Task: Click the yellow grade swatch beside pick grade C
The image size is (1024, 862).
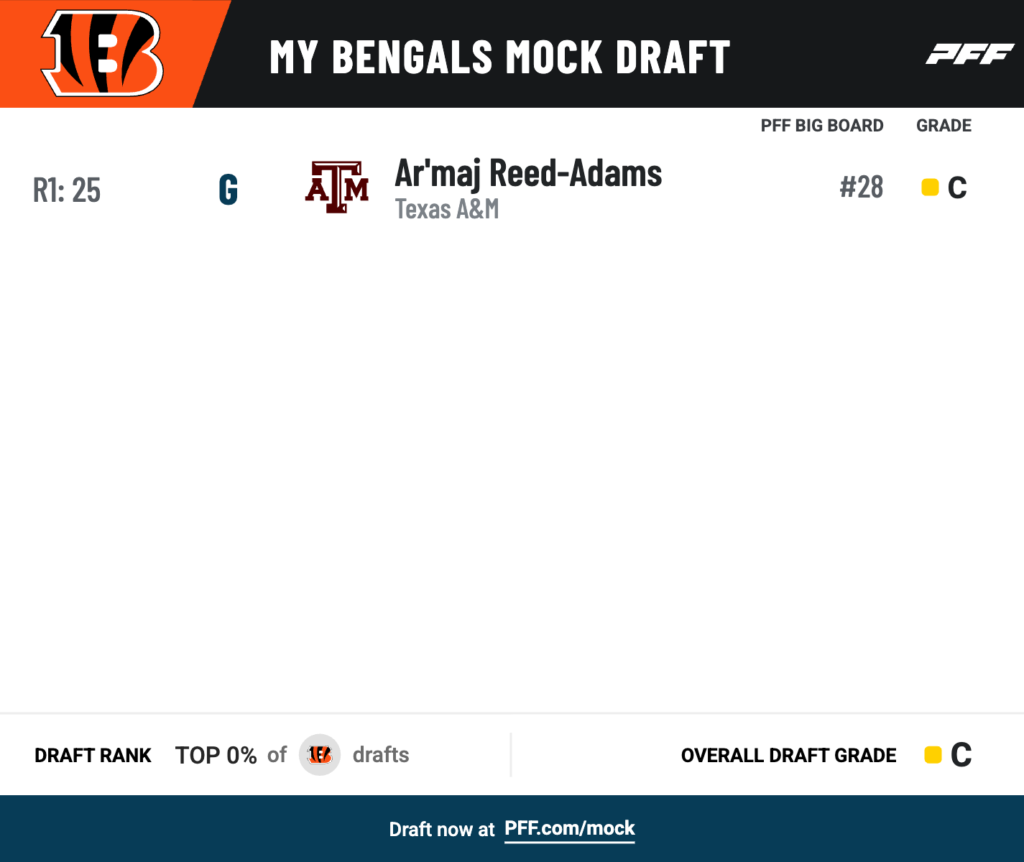Action: (x=930, y=187)
